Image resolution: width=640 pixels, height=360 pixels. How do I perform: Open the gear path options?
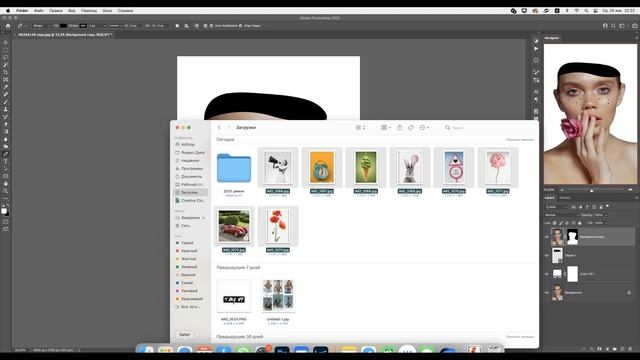(x=205, y=25)
